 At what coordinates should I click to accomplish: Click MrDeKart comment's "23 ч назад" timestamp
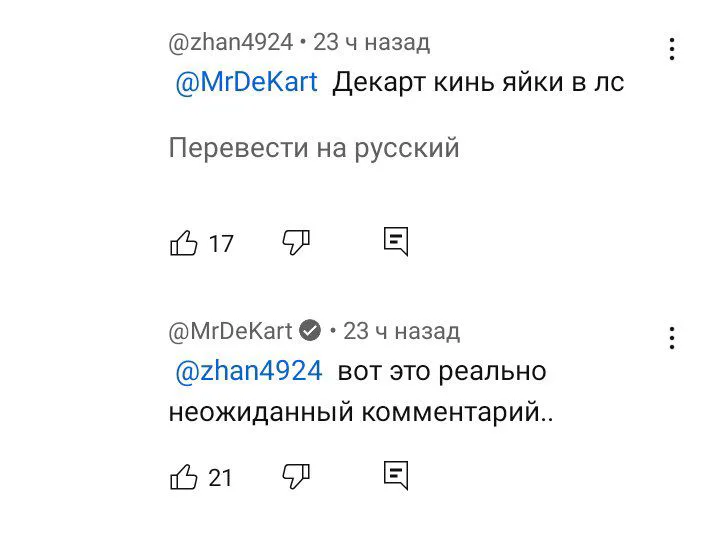click(x=401, y=331)
